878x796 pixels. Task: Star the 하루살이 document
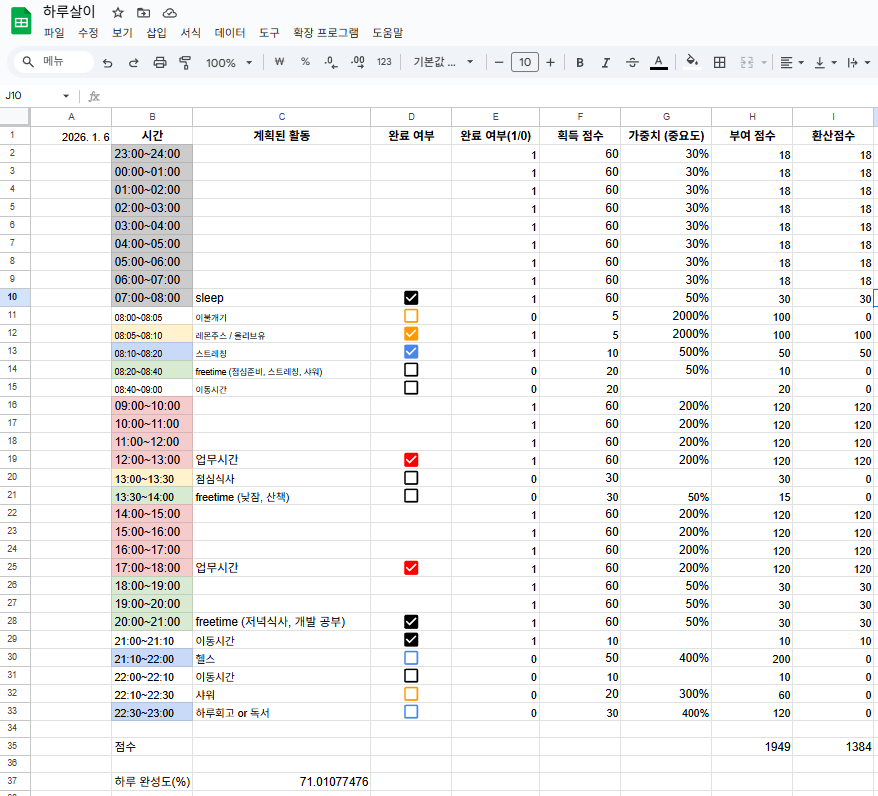coord(118,12)
